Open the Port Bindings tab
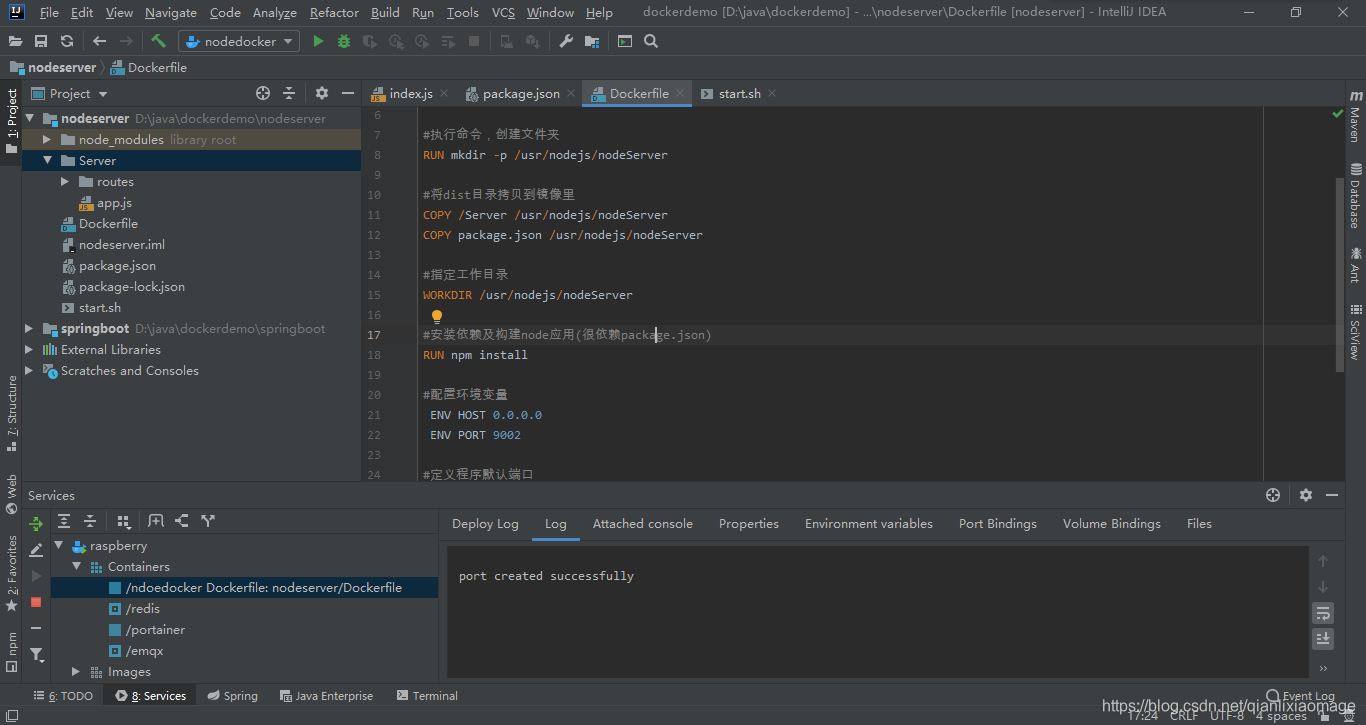The height and width of the screenshot is (725, 1366). [x=997, y=523]
